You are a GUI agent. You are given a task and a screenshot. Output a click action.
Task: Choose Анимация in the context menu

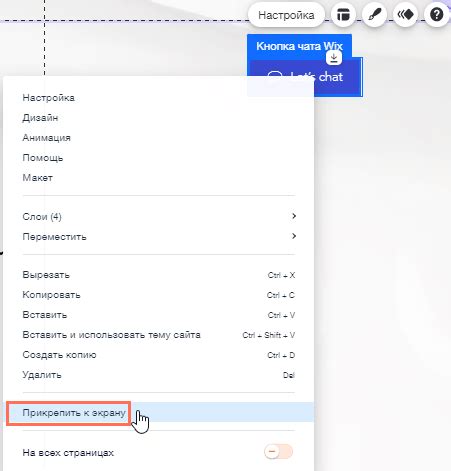[x=159, y=138]
